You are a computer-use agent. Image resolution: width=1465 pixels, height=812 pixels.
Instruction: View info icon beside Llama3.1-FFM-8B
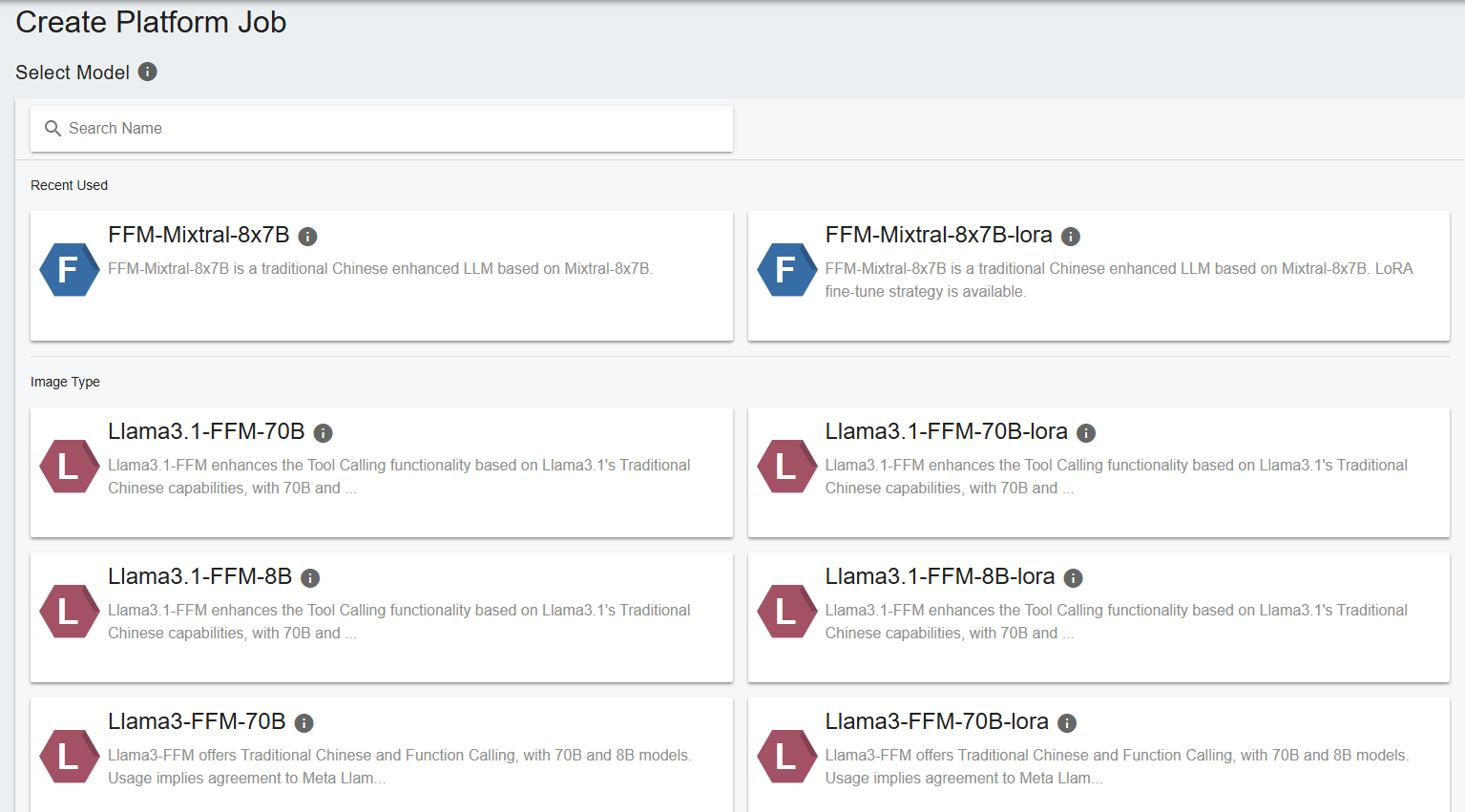point(310,578)
